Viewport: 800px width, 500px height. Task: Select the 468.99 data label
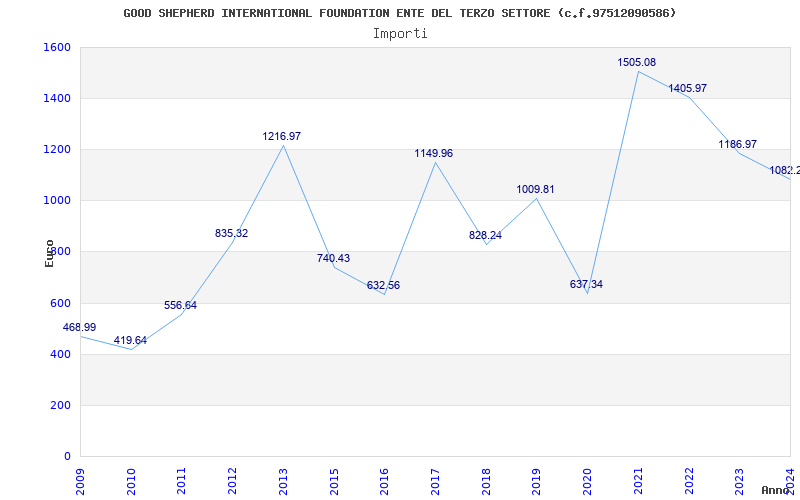pyautogui.click(x=79, y=327)
